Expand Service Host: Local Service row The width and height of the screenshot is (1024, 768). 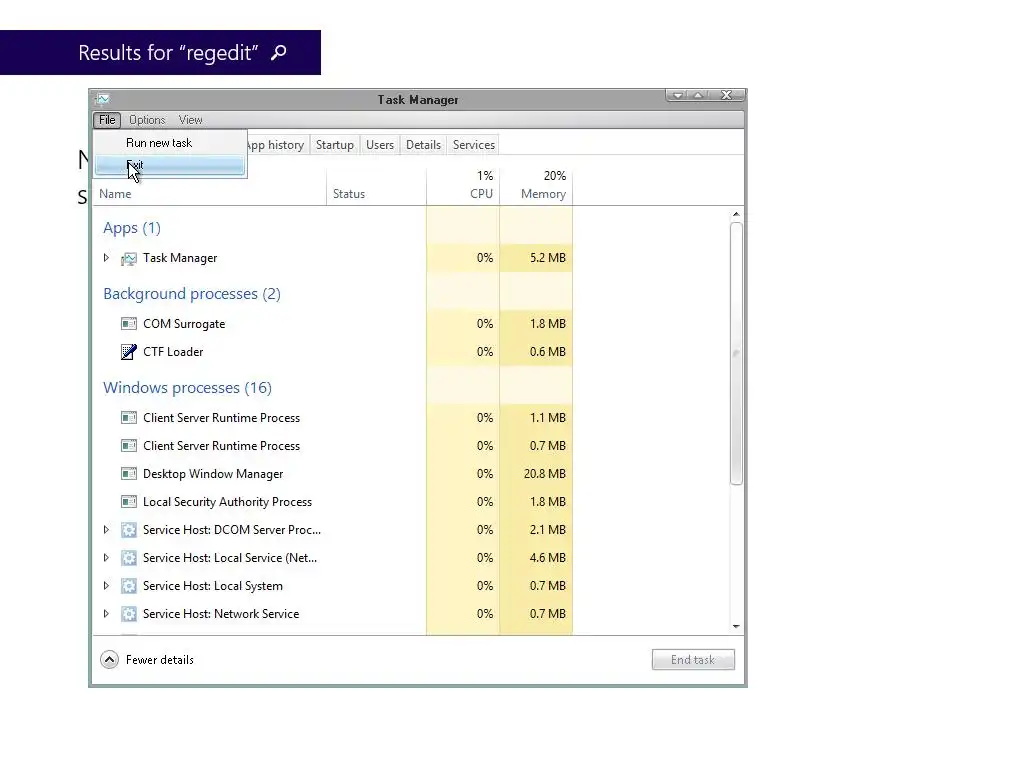click(x=106, y=558)
